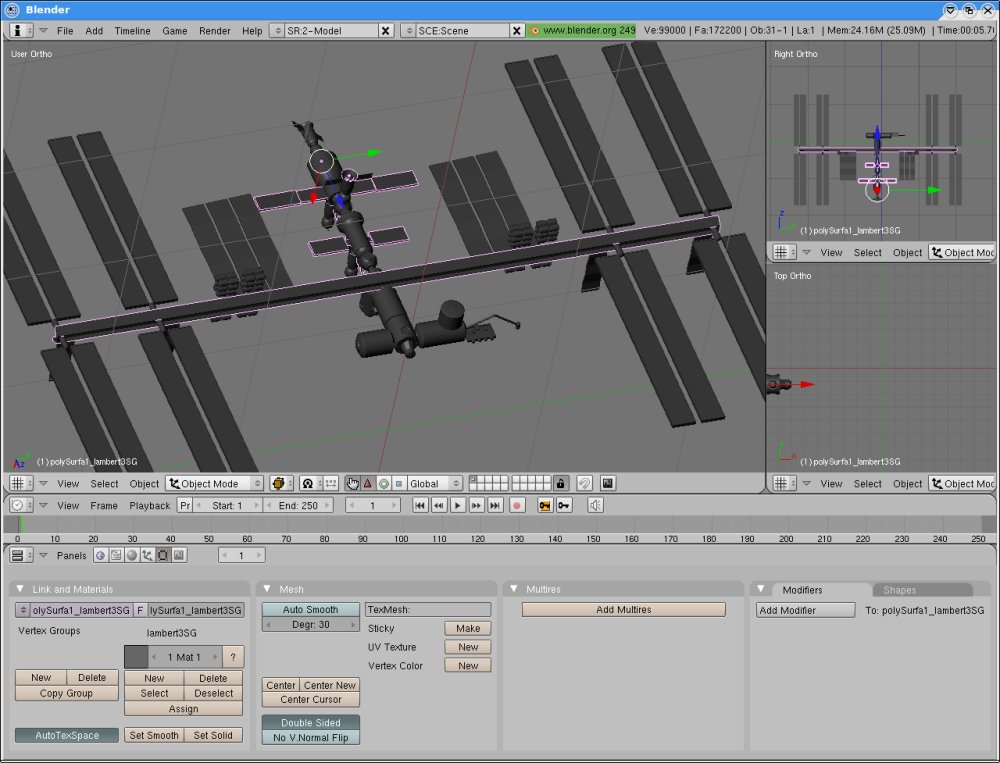1000x763 pixels.
Task: Click the gray material color swatch
Action: (136, 656)
